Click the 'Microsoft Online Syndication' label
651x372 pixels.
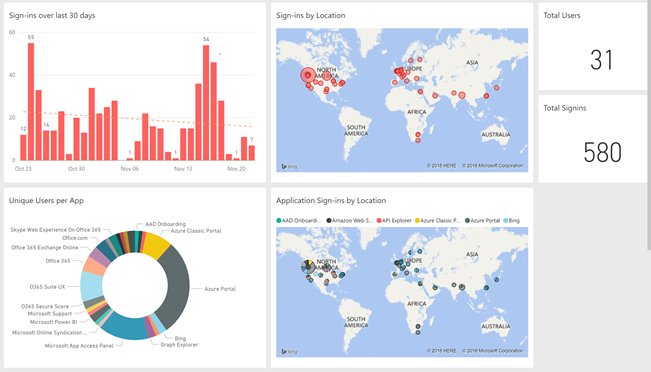(x=49, y=333)
